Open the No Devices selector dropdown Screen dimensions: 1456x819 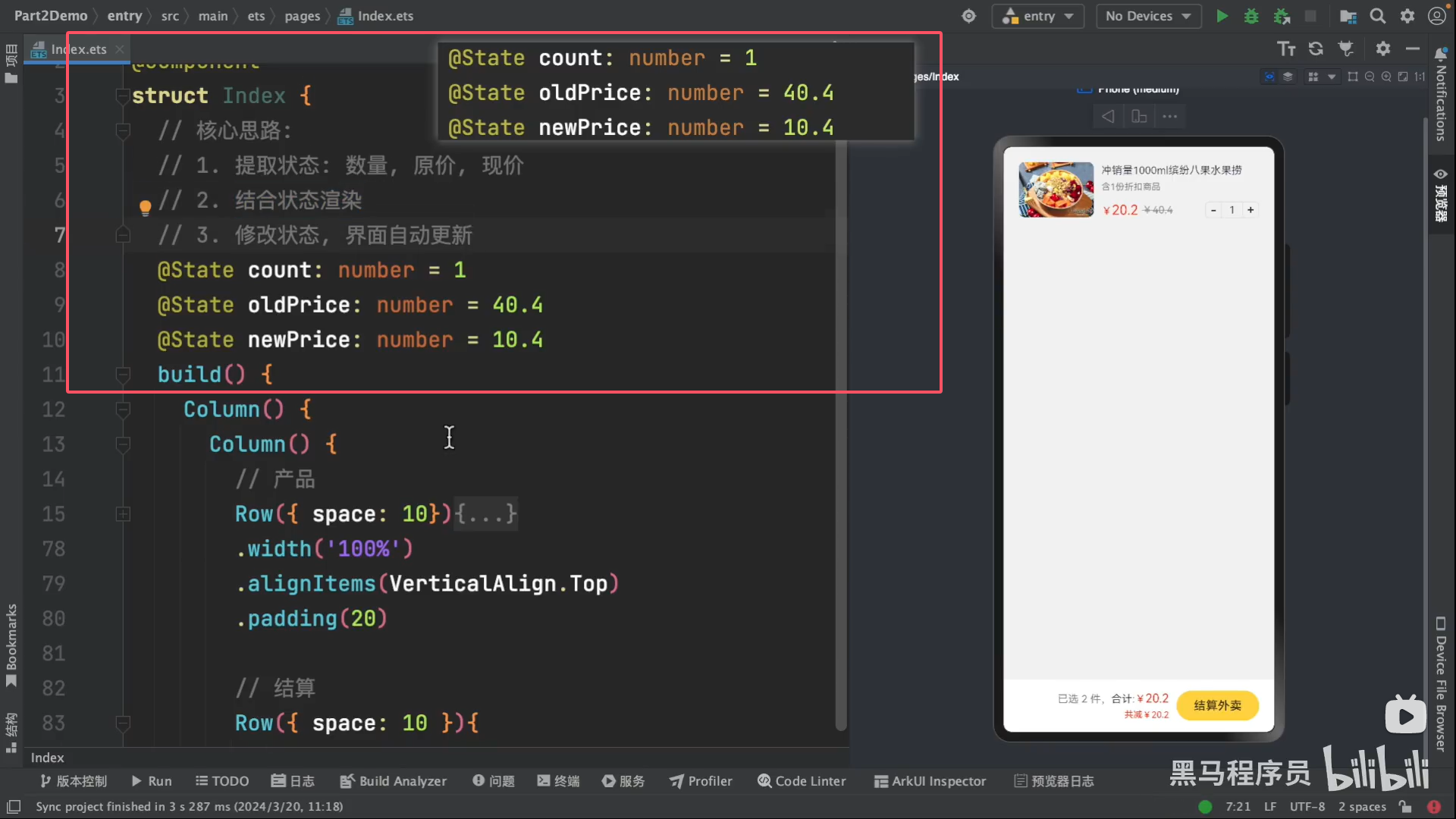(x=1148, y=16)
